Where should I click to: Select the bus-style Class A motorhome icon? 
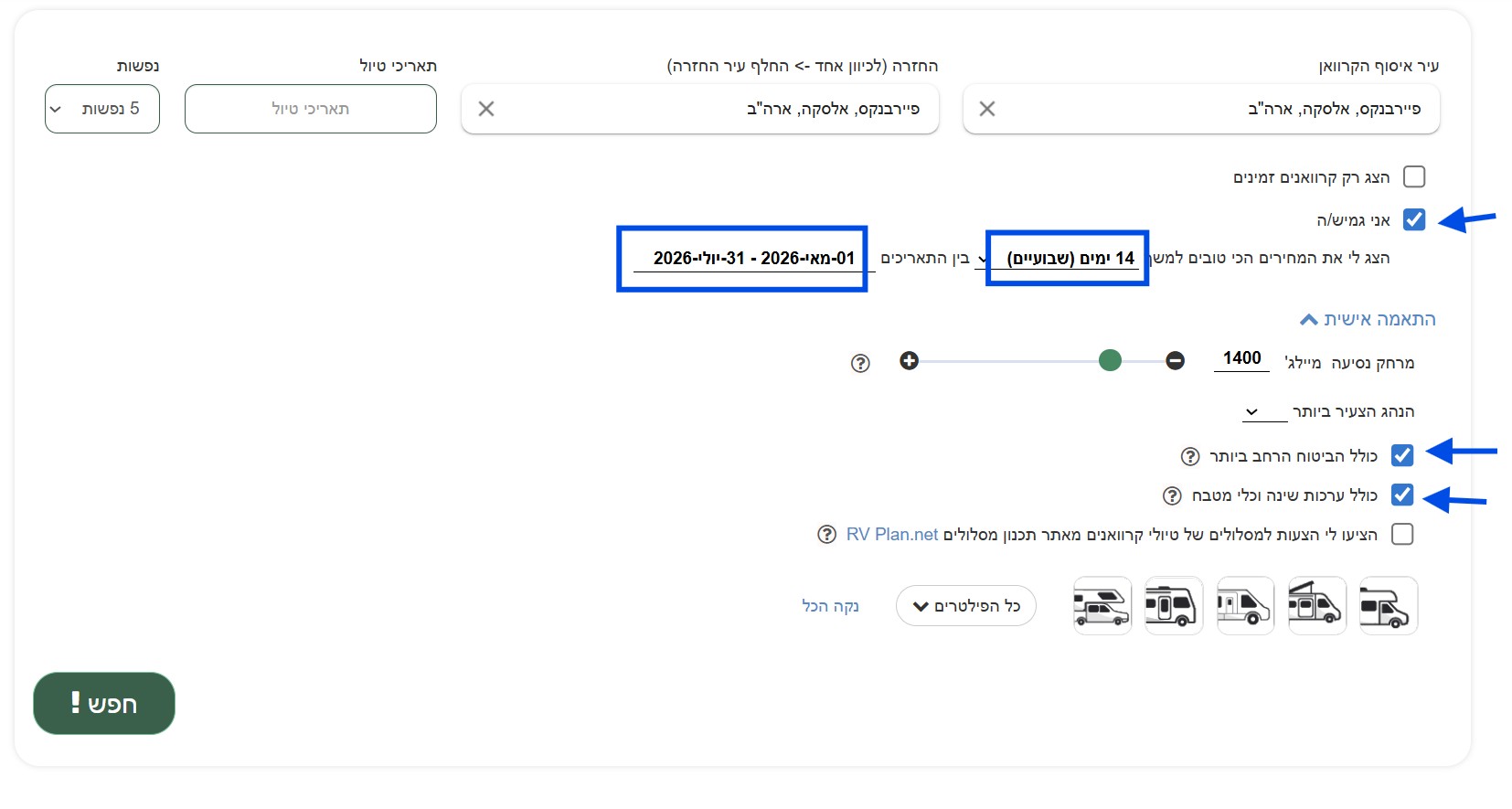(1174, 606)
